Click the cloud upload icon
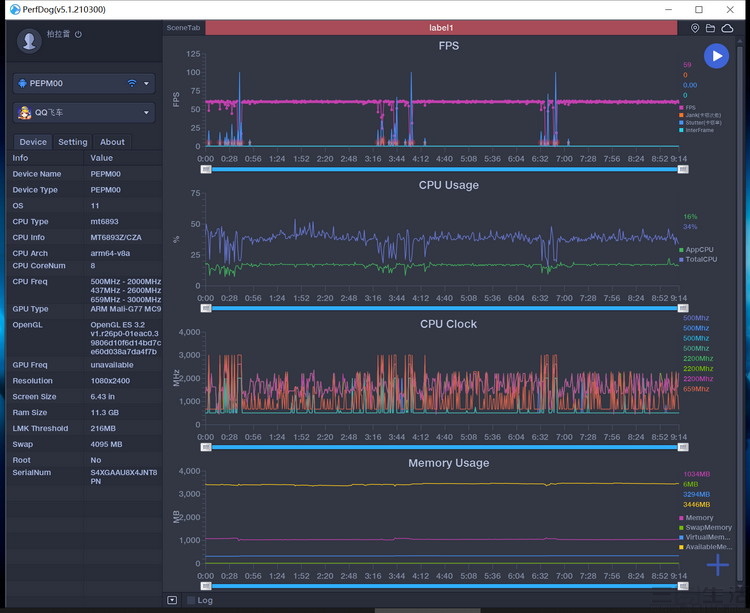 728,28
